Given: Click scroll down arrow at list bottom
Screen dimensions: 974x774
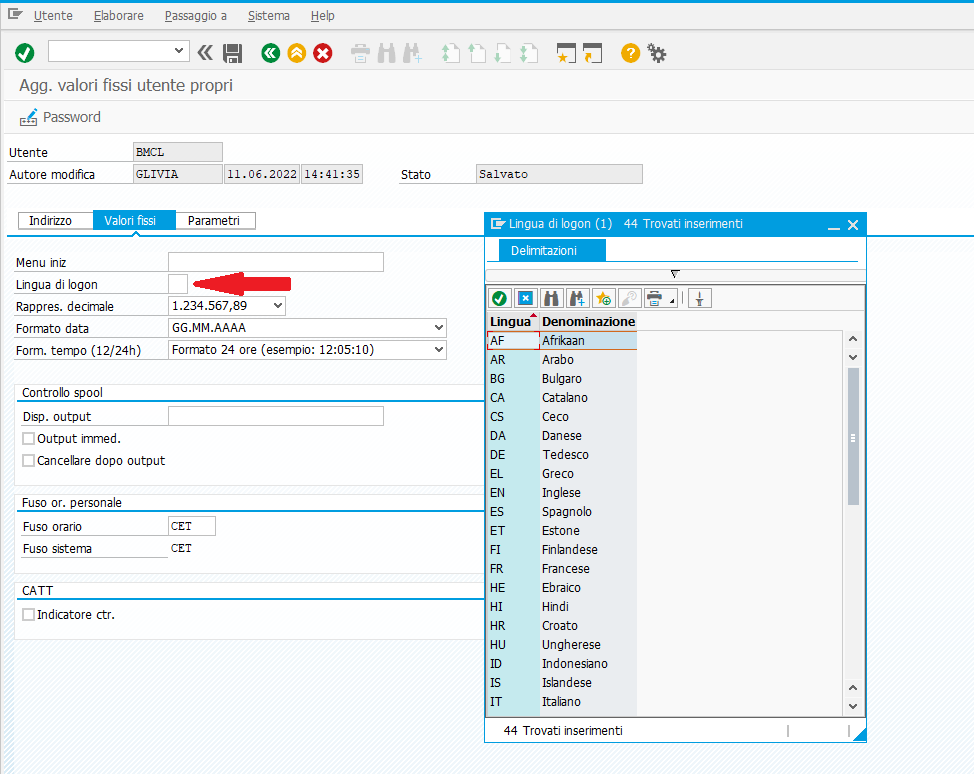Looking at the screenshot, I should (853, 706).
